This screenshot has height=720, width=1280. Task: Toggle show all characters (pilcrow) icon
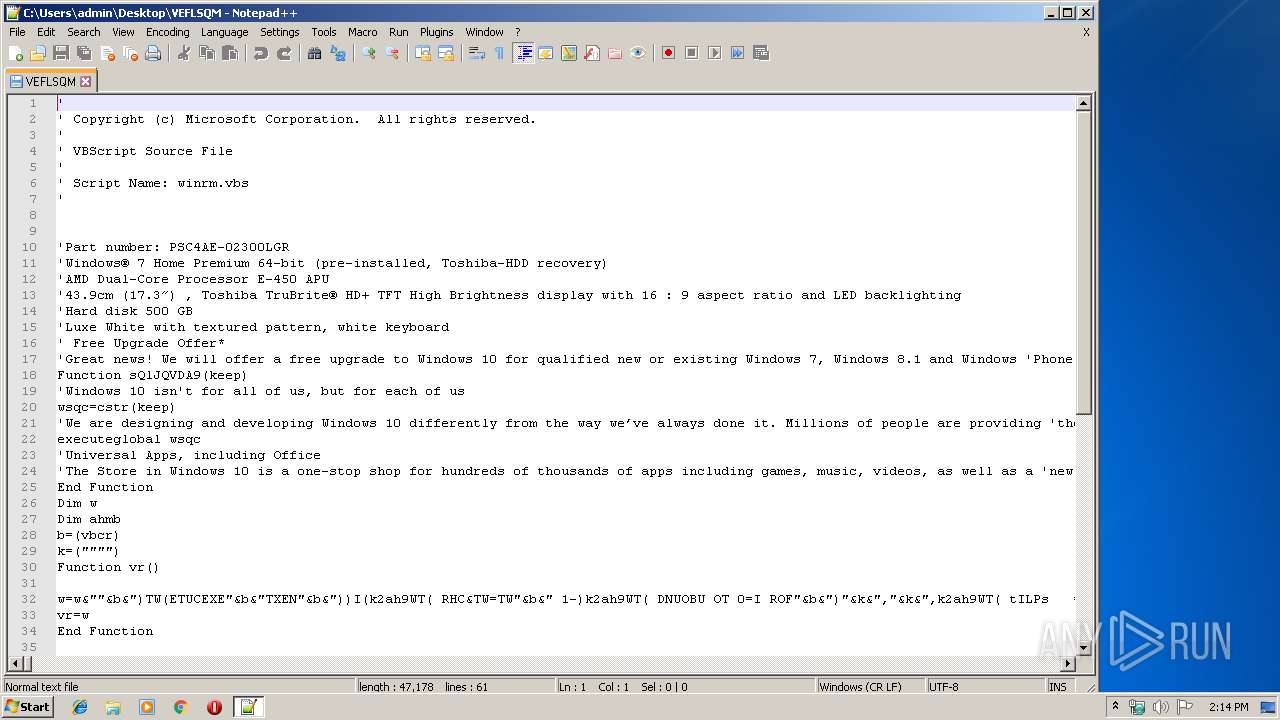click(x=500, y=53)
